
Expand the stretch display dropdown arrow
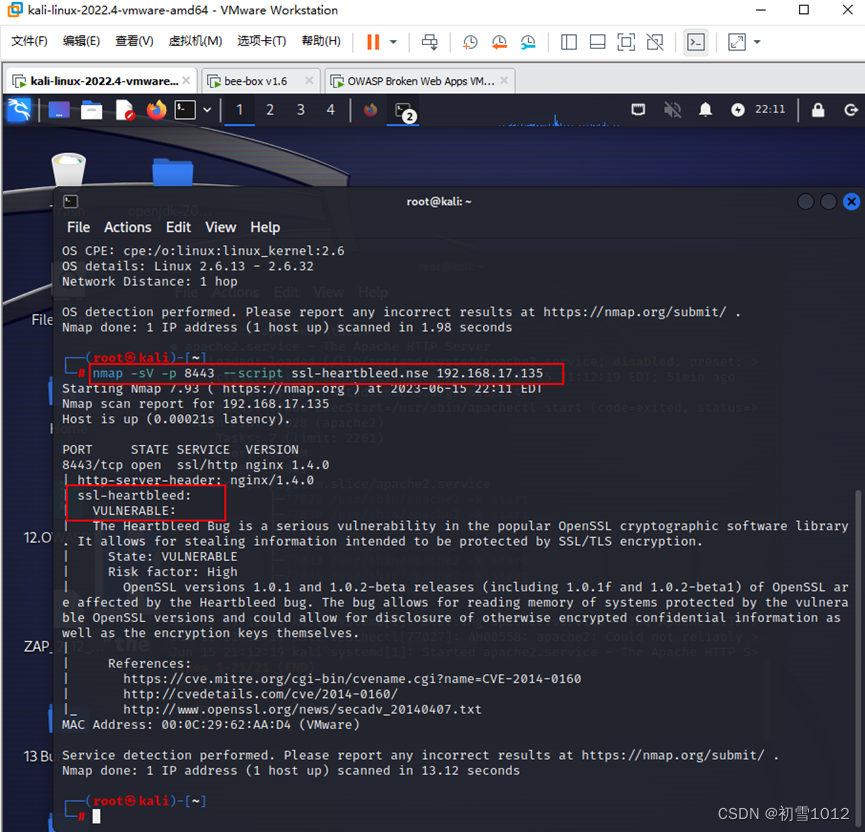point(757,42)
